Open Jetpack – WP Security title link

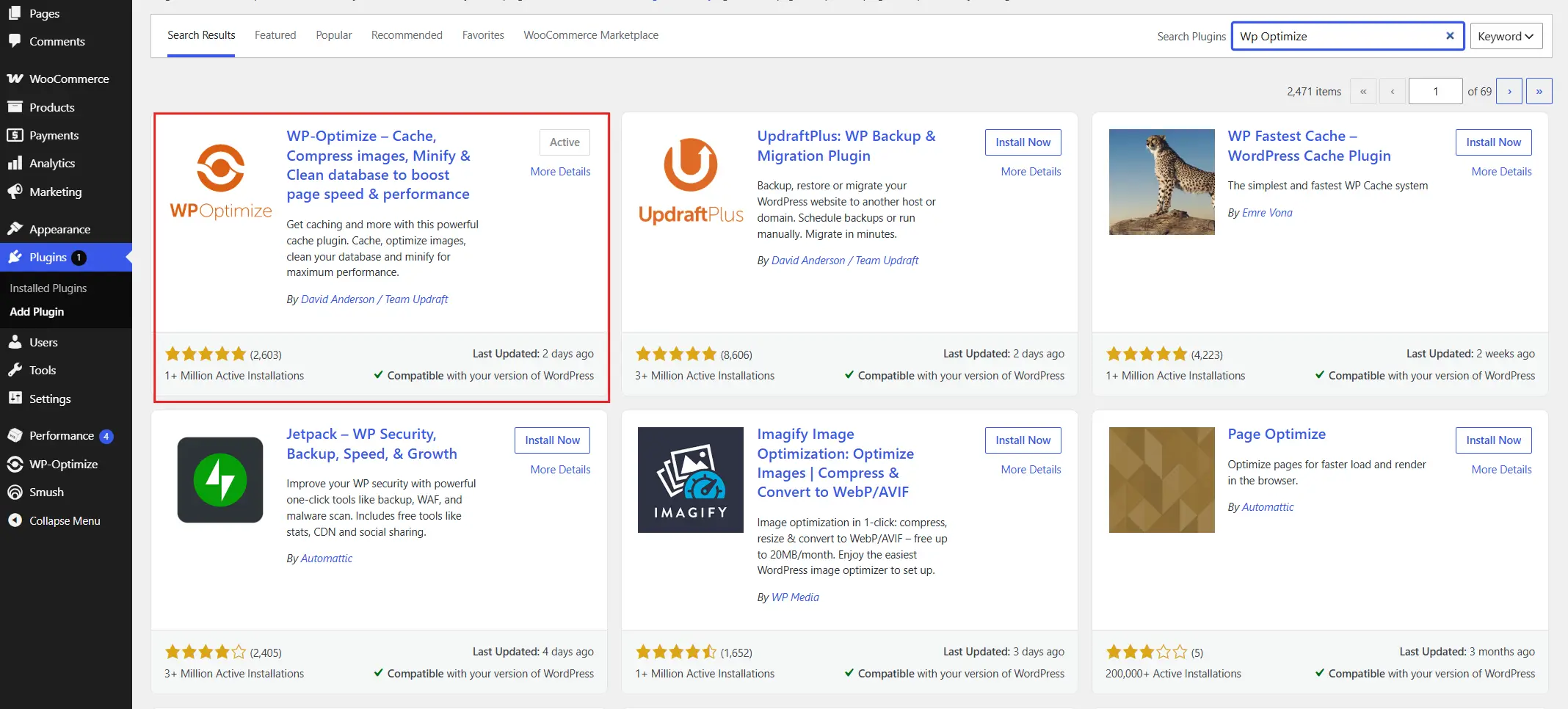click(x=371, y=443)
